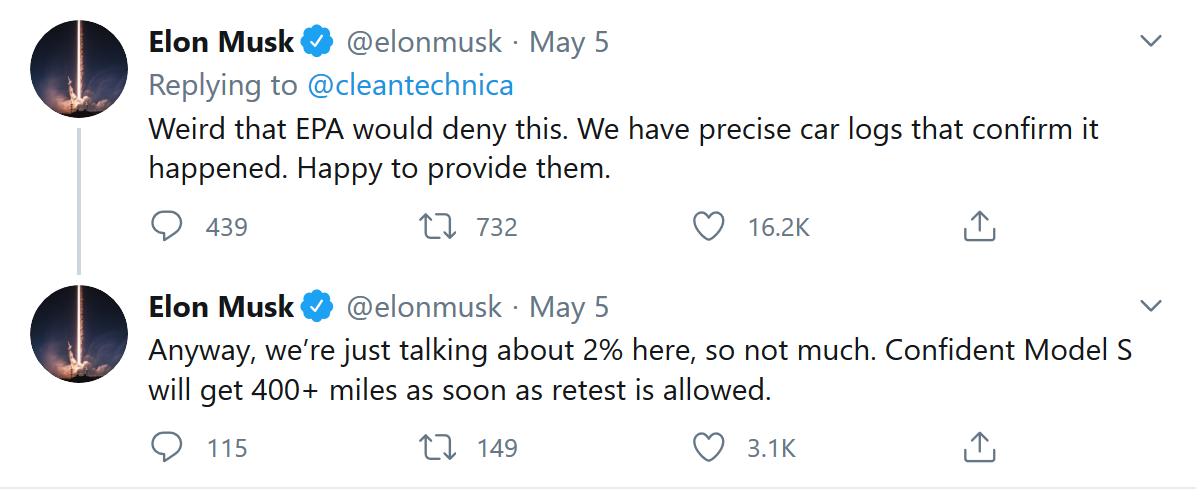Open the first tweet's May 5 timestamp
This screenshot has height=489, width=1196.
pos(568,42)
